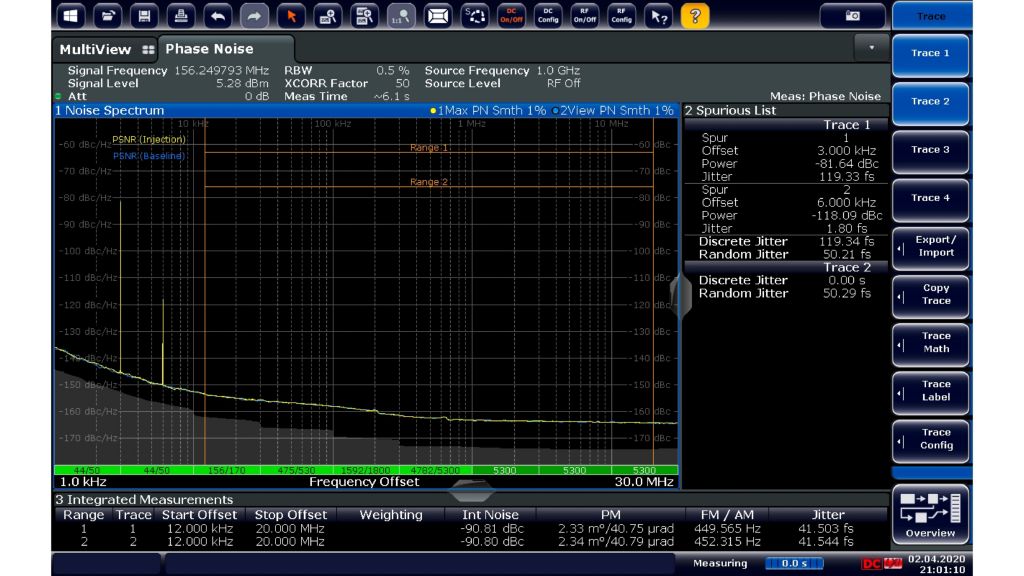1024x576 pixels.
Task: Expand the Trace Config softkey submenu
Action: [931, 440]
